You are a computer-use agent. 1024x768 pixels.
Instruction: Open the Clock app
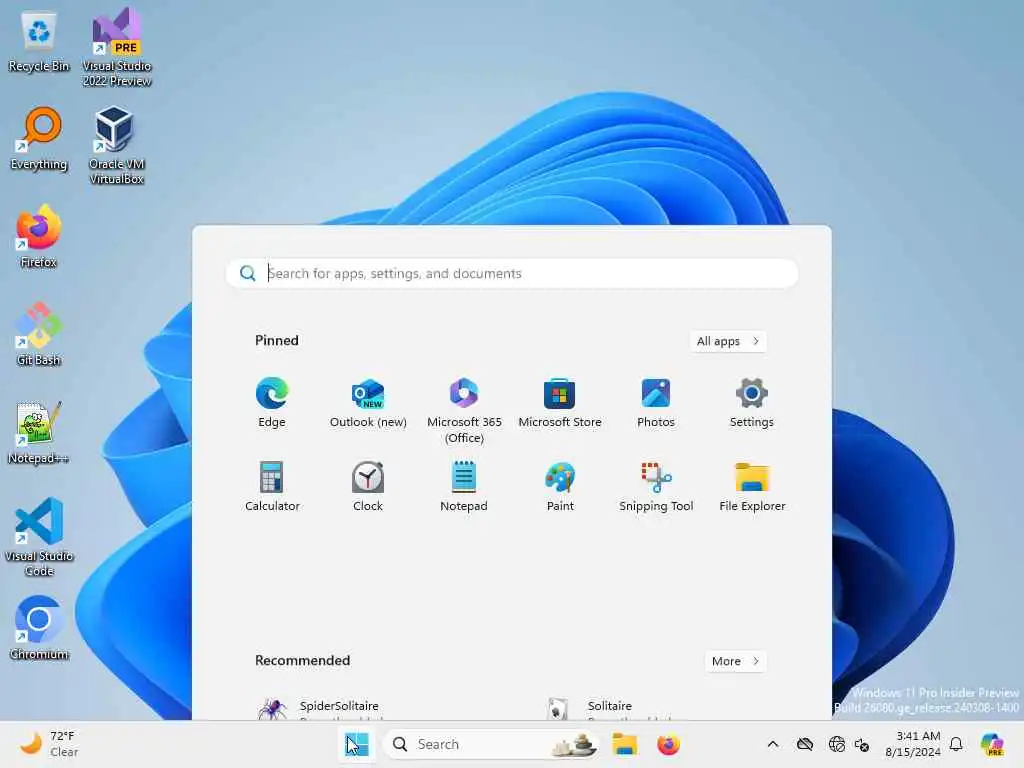pos(368,486)
